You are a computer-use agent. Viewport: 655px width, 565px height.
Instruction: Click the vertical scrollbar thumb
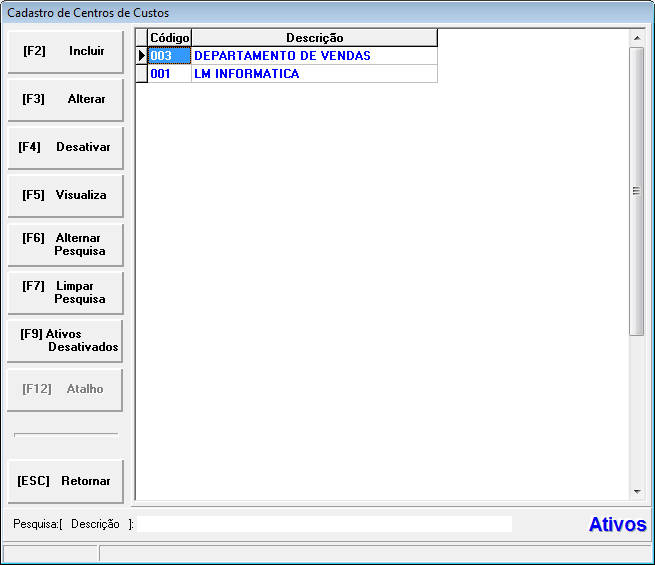point(637,190)
